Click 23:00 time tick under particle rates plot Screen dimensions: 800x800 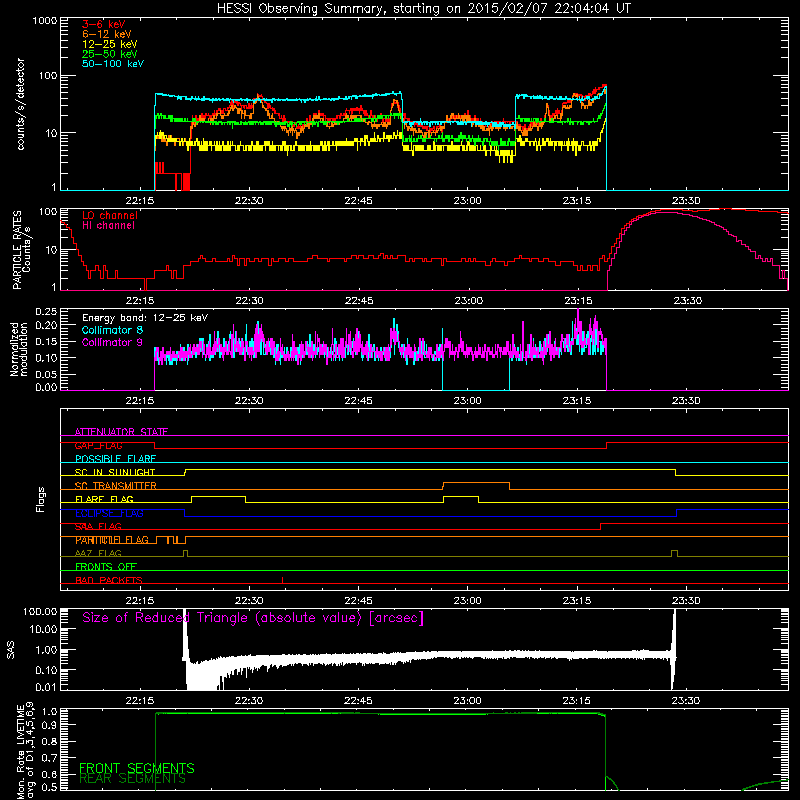[x=468, y=301]
